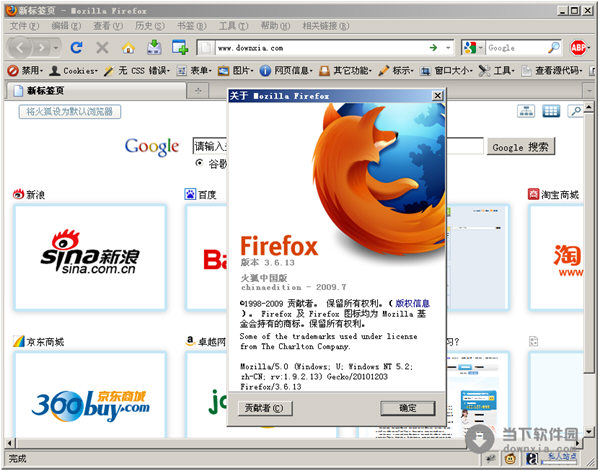Click the Firefox logo in the title bar
This screenshot has height=471, width=600.
[x=11, y=10]
